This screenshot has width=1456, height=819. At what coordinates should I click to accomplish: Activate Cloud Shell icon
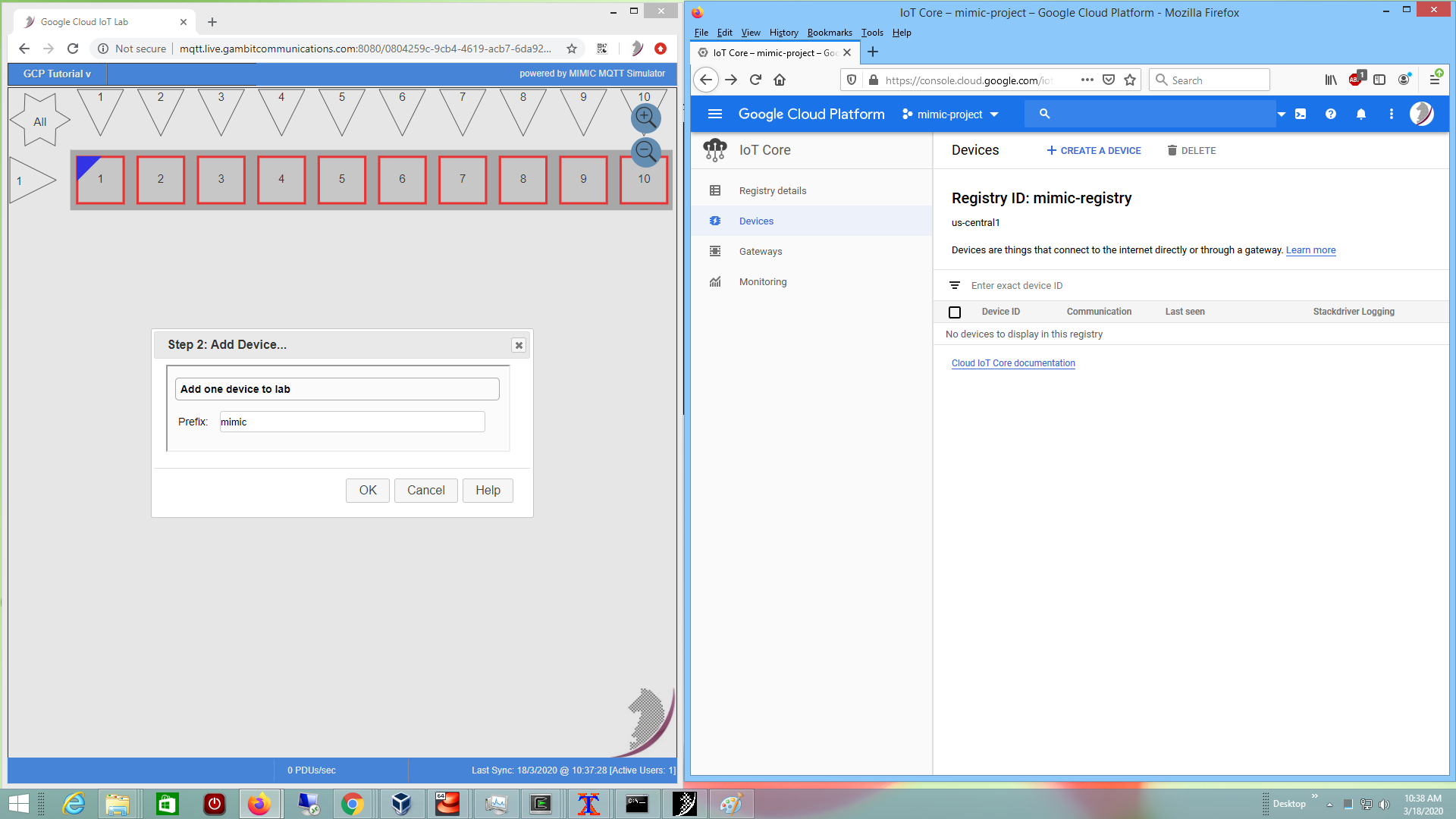point(1301,114)
